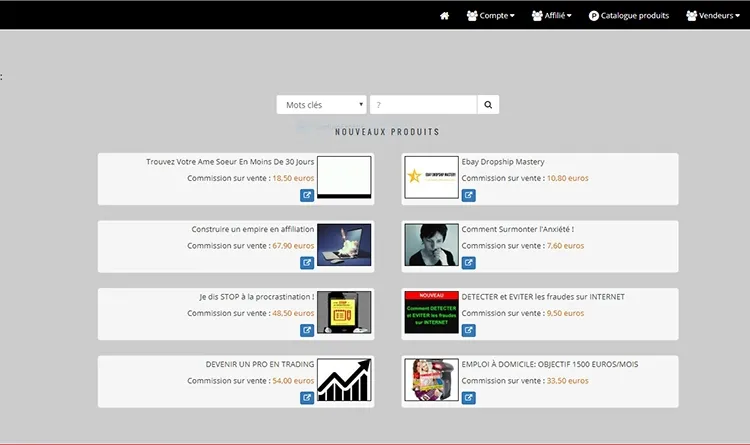
Task: Click link icon for Trouvez Votre Ame Soeur
Action: pyautogui.click(x=307, y=195)
